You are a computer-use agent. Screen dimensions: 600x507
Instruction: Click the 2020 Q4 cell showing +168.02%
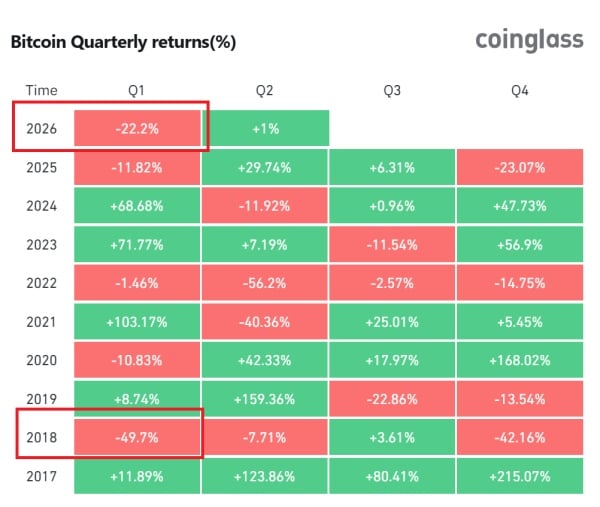519,359
